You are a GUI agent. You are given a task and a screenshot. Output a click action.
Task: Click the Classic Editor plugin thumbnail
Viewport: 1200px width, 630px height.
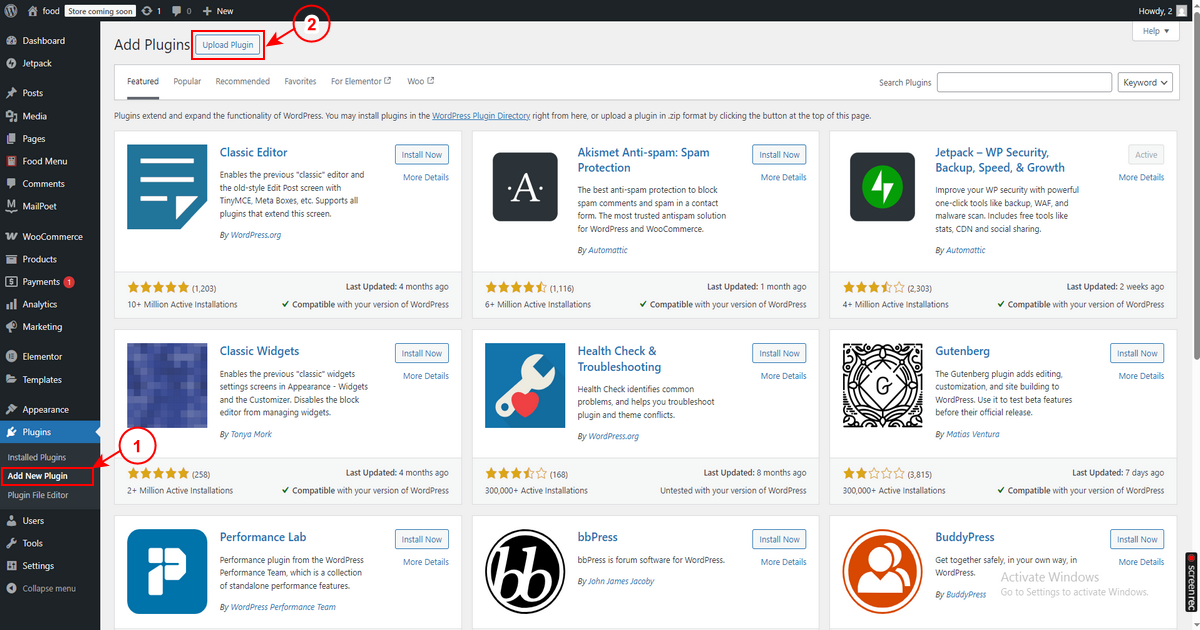(168, 187)
